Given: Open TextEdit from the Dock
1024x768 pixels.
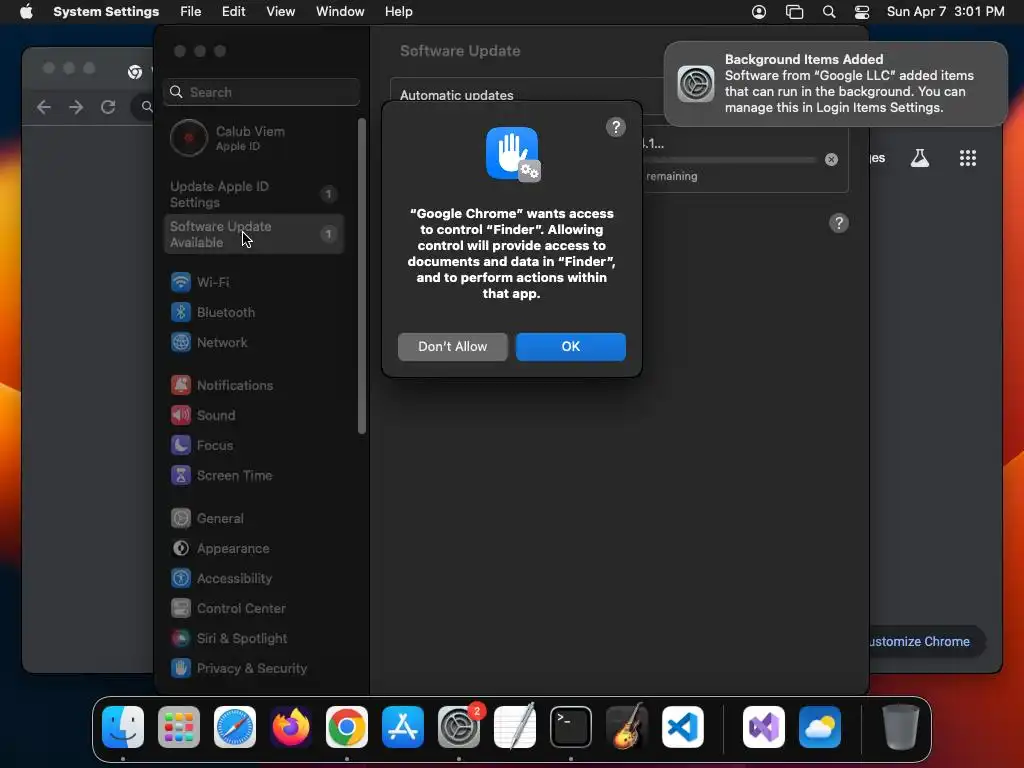Looking at the screenshot, I should [515, 727].
